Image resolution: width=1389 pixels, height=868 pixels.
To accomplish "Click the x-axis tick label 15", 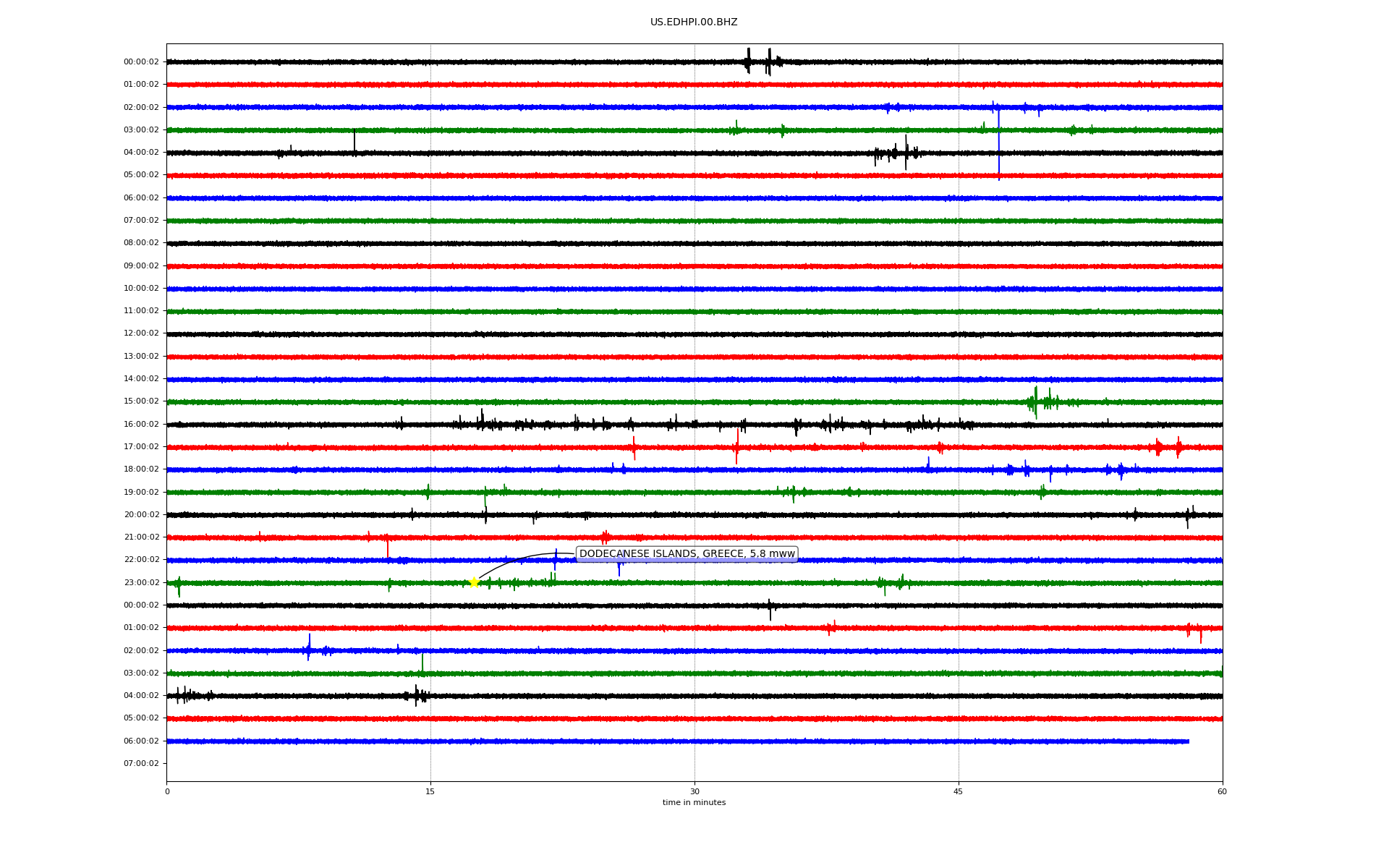I will 430,791.
